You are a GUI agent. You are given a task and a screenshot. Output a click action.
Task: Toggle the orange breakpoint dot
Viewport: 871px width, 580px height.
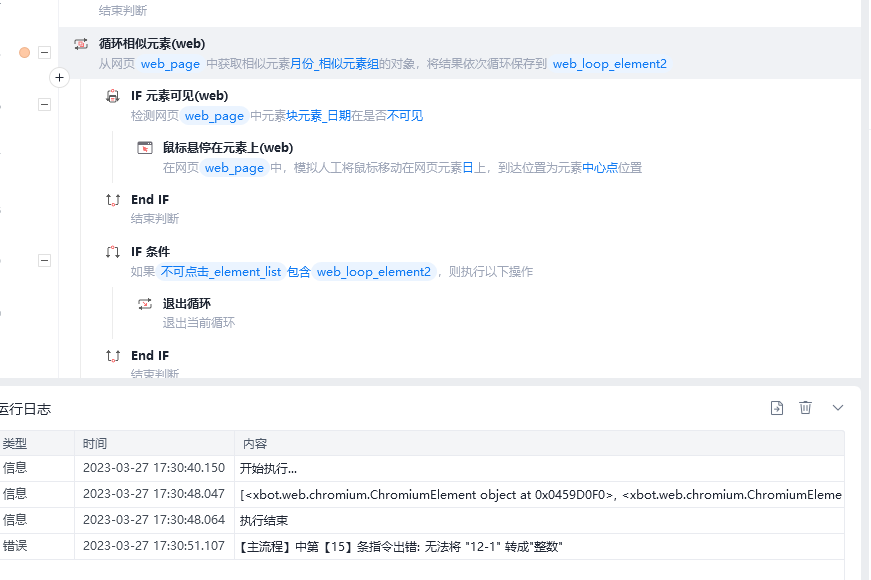click(x=24, y=52)
